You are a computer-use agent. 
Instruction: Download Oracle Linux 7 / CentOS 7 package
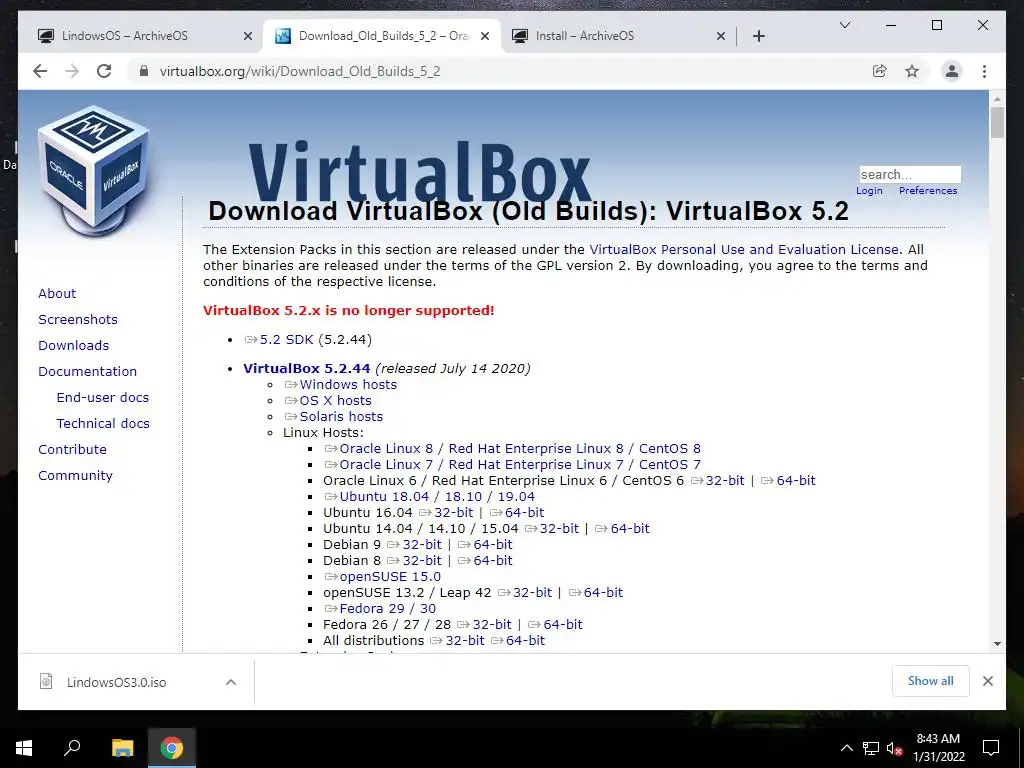[x=513, y=464]
